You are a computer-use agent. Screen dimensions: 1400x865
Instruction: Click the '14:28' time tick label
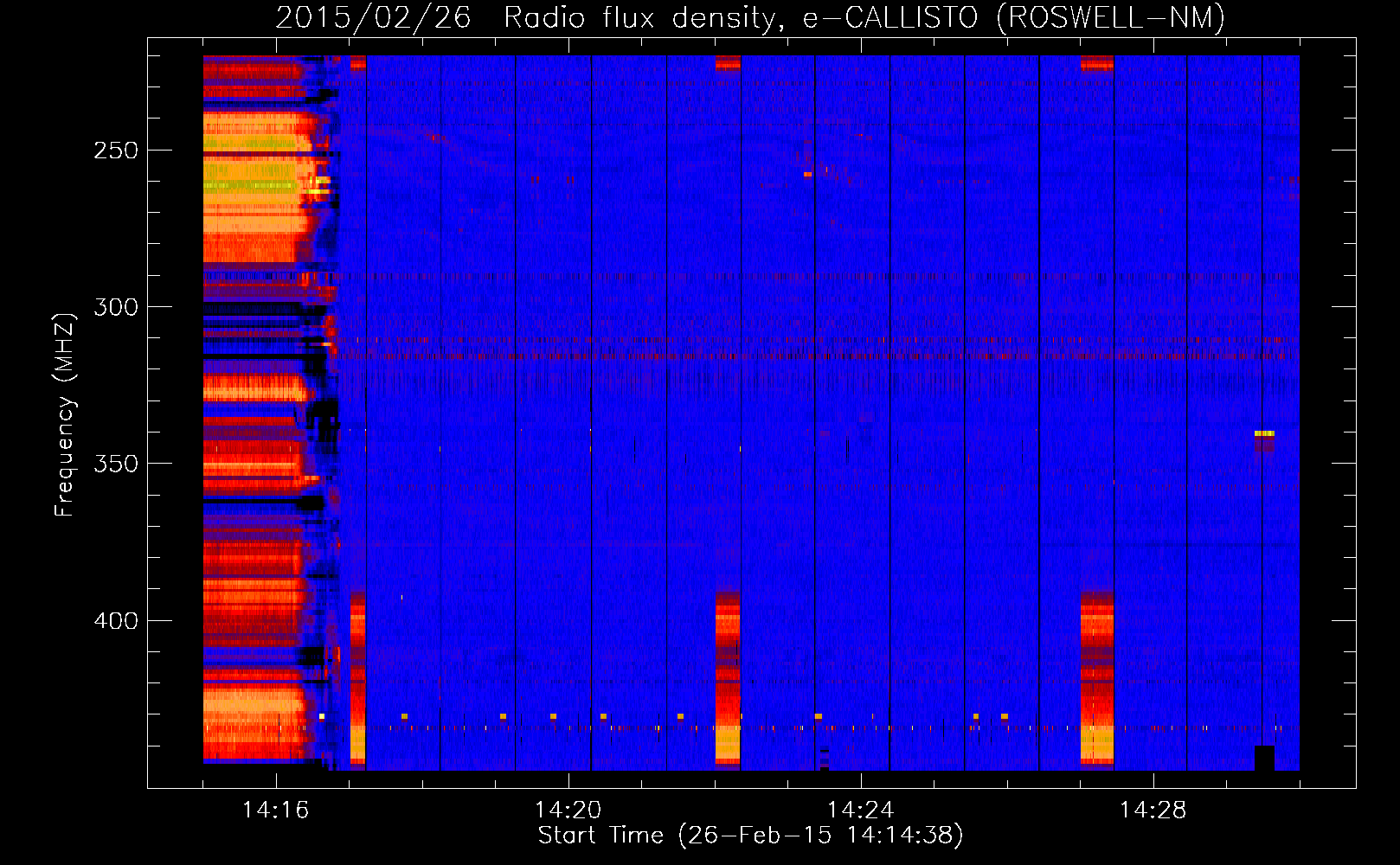click(x=1153, y=811)
